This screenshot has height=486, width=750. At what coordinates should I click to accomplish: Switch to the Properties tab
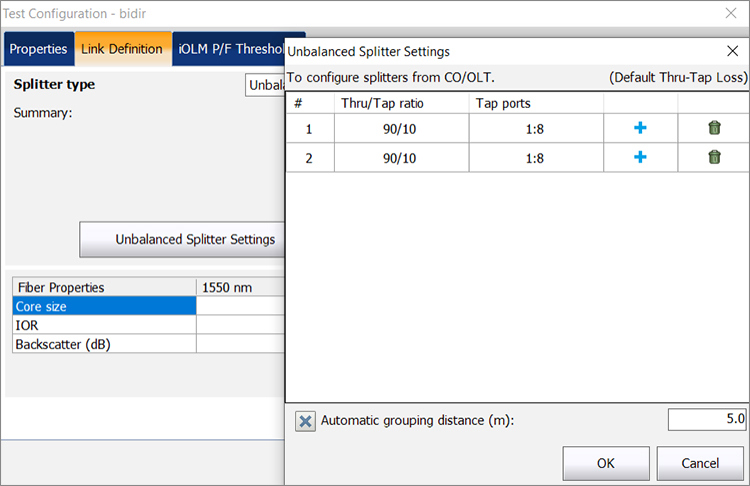pyautogui.click(x=39, y=49)
